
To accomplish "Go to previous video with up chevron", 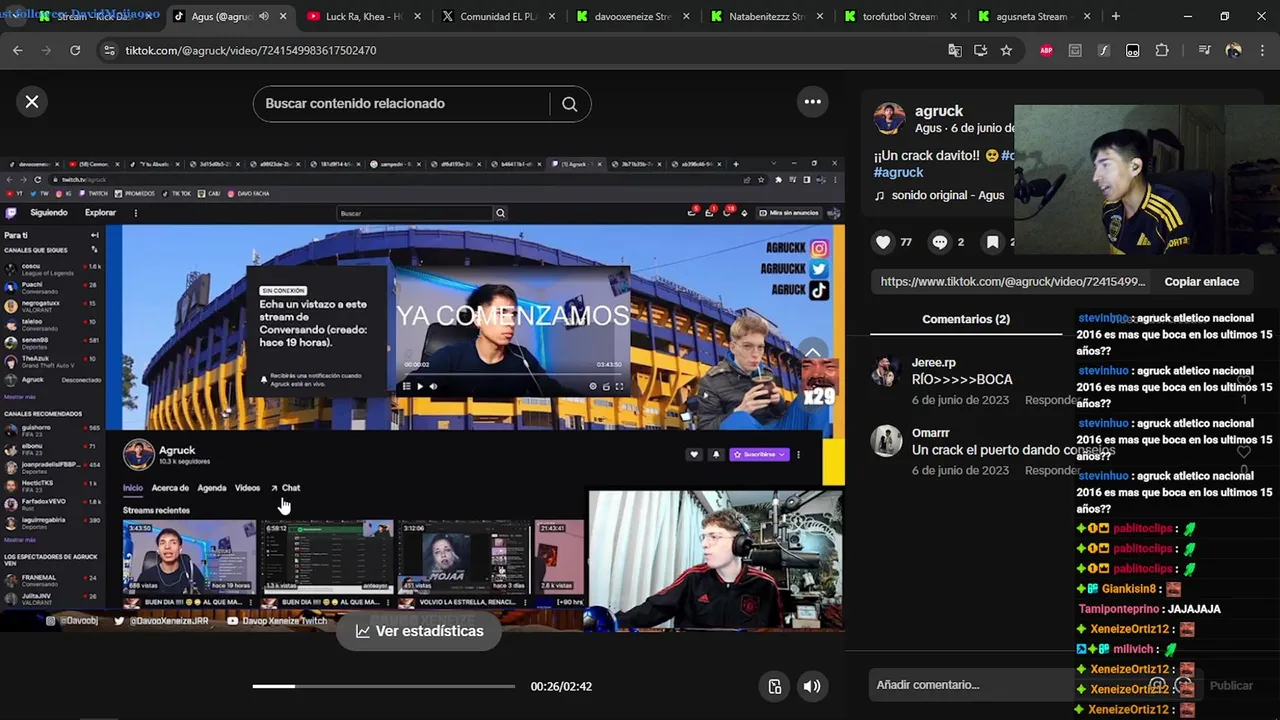I will 812,352.
